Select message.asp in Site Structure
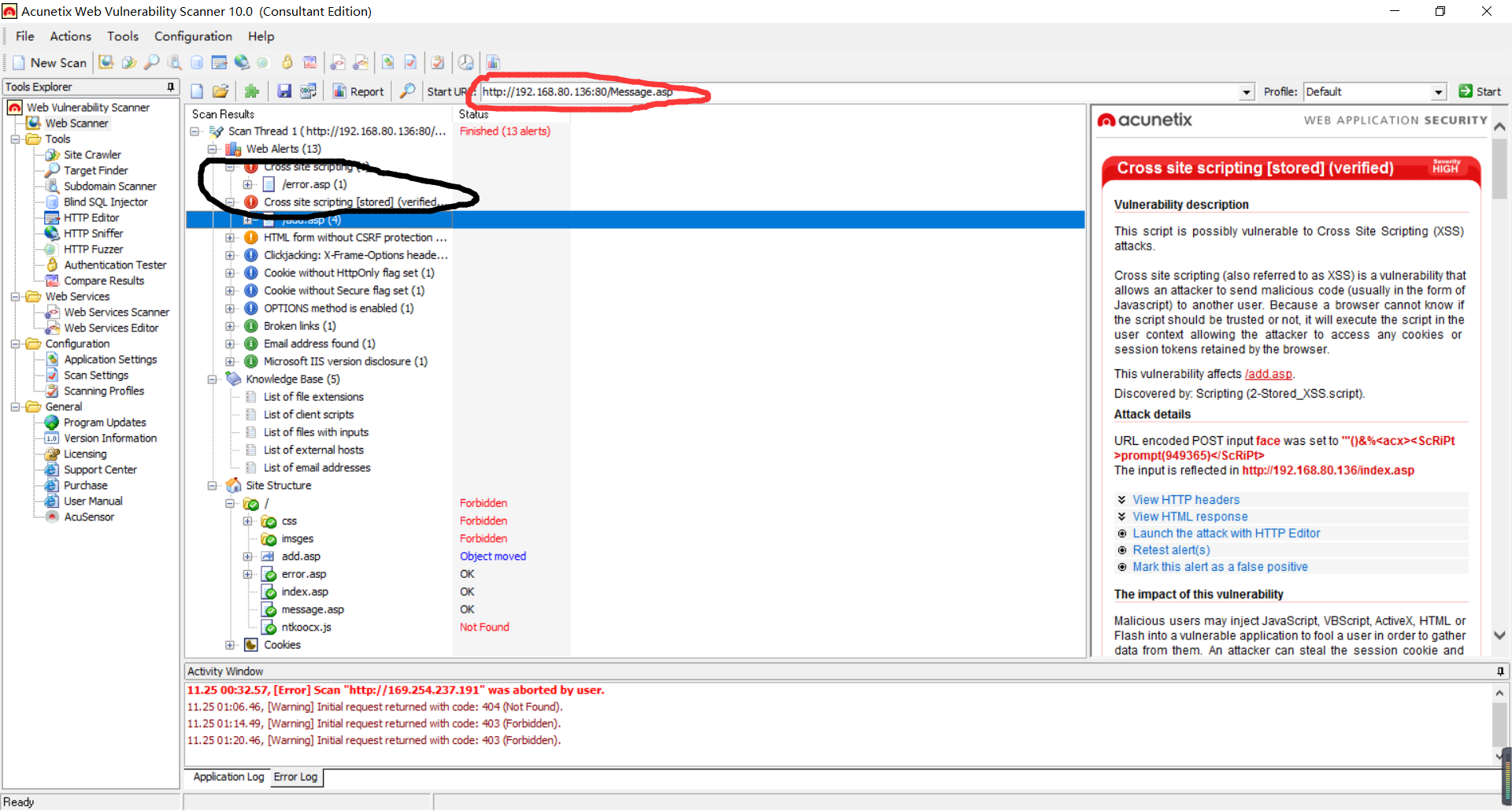This screenshot has width=1512, height=811. point(313,609)
